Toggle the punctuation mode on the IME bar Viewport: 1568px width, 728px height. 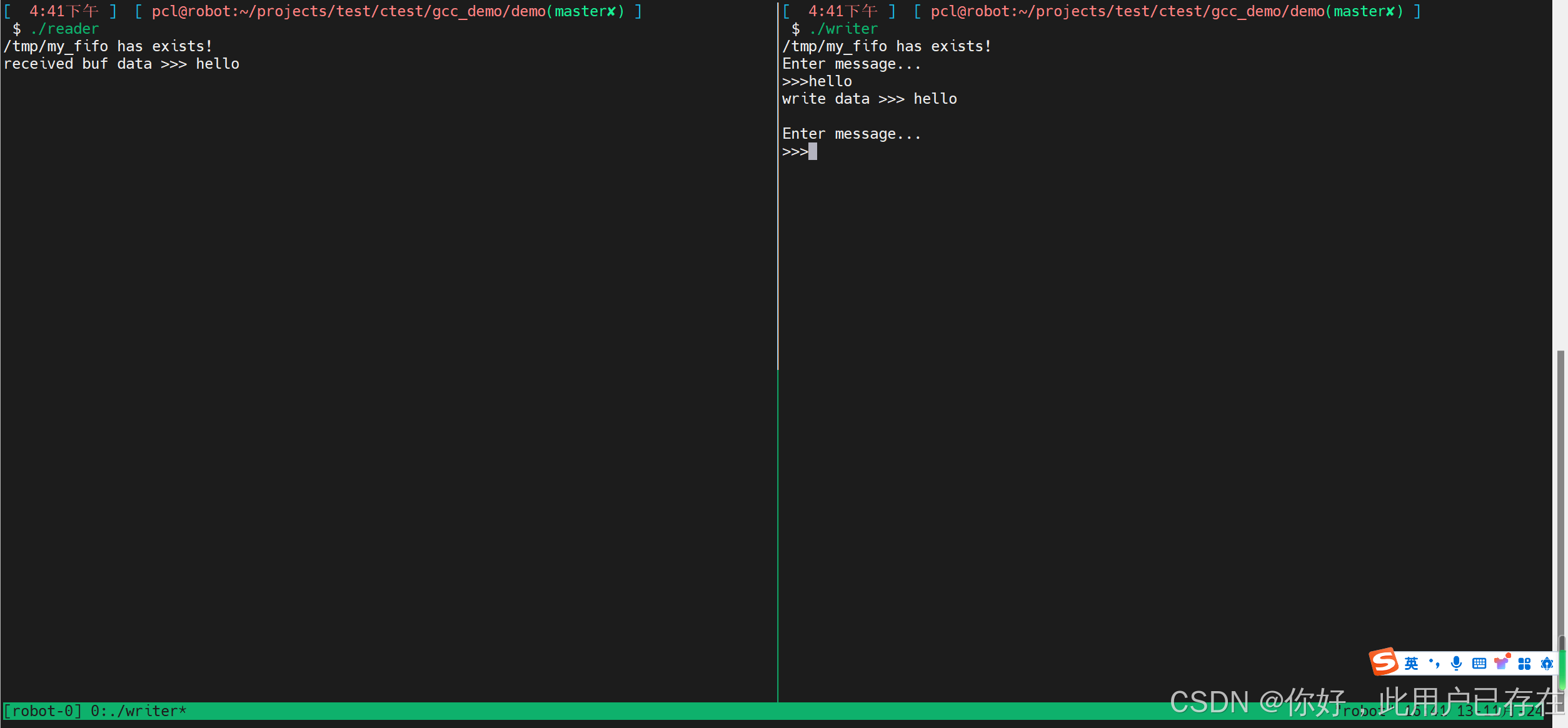[1434, 664]
